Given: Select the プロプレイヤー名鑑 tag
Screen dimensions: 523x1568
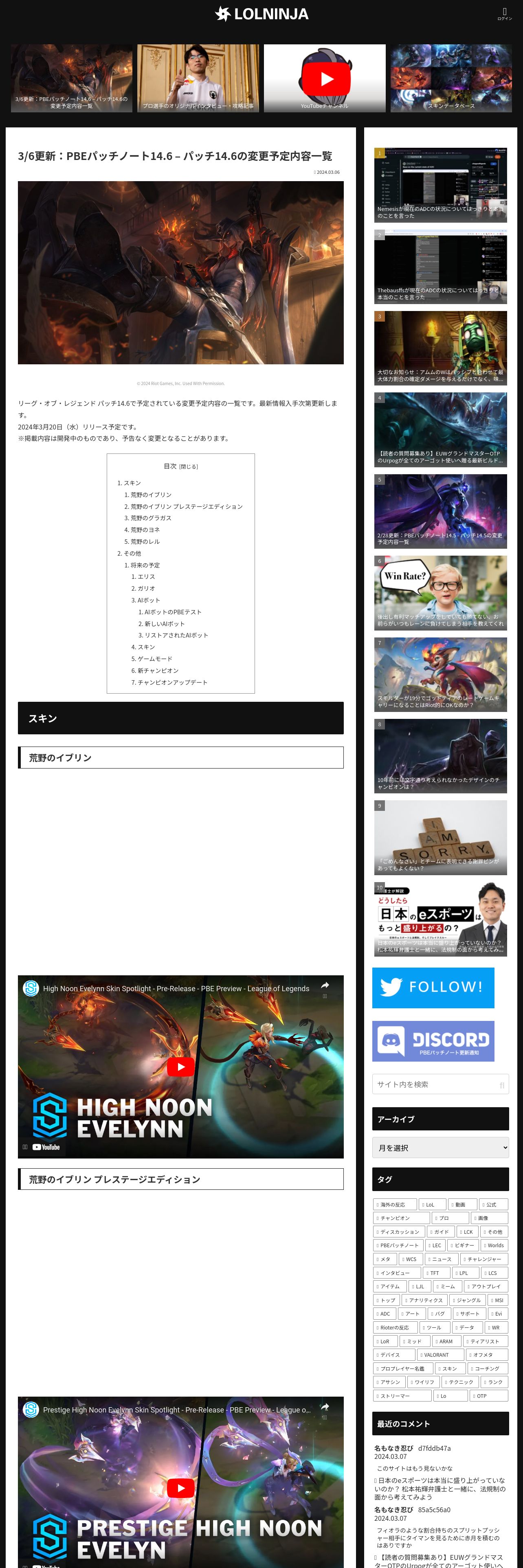Looking at the screenshot, I should click(403, 1369).
